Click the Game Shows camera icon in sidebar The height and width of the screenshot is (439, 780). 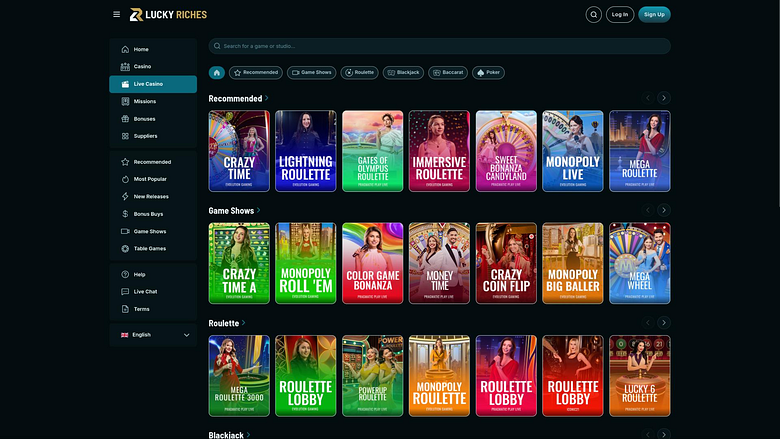[125, 231]
